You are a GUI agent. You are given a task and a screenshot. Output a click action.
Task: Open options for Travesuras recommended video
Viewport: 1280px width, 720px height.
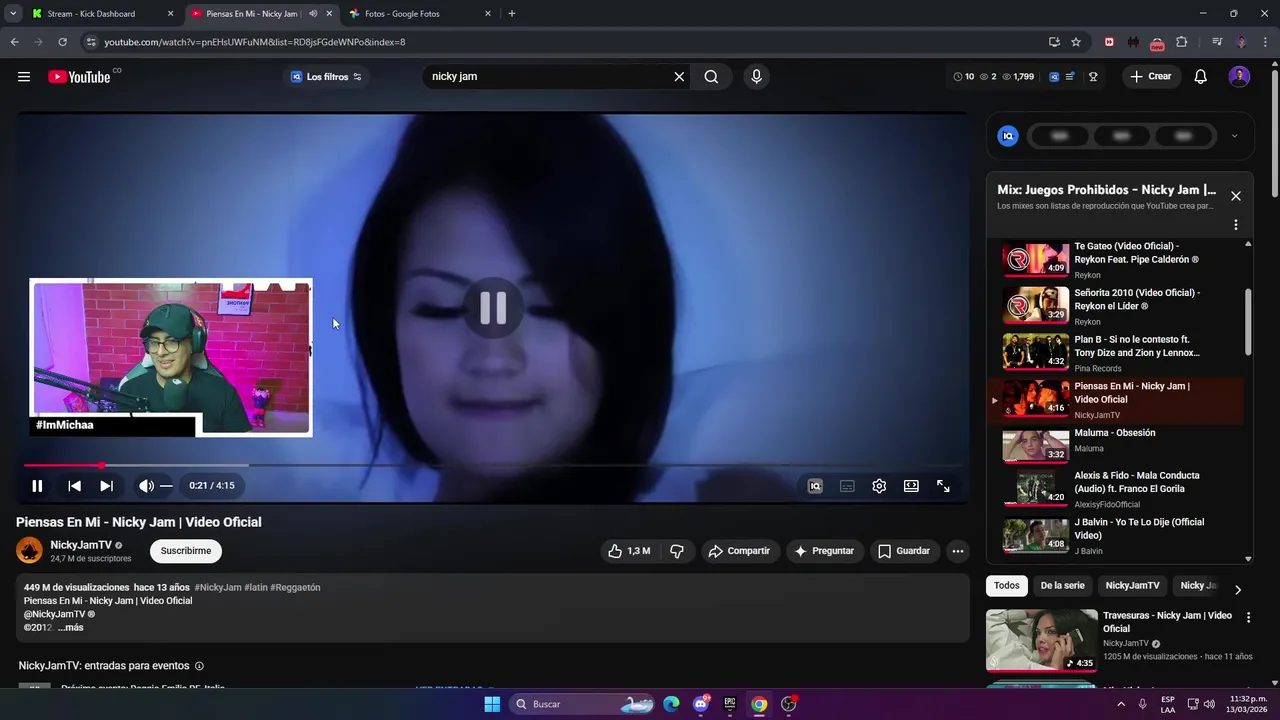coord(1248,618)
